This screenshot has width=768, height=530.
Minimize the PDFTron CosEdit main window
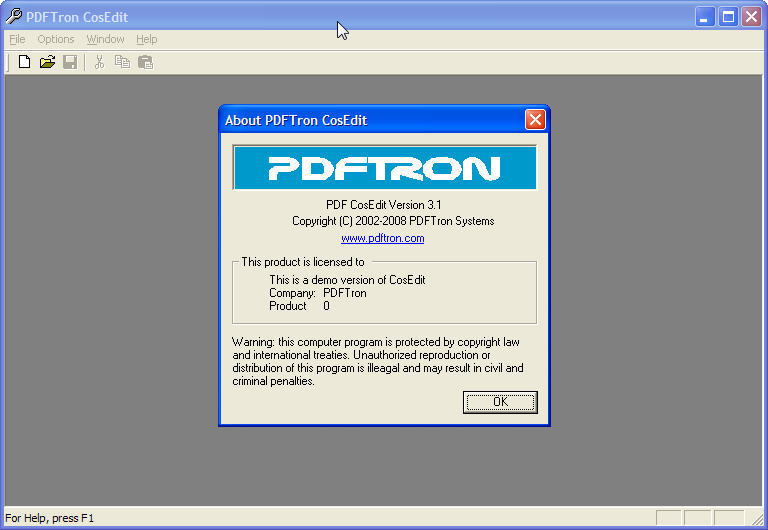(x=705, y=17)
